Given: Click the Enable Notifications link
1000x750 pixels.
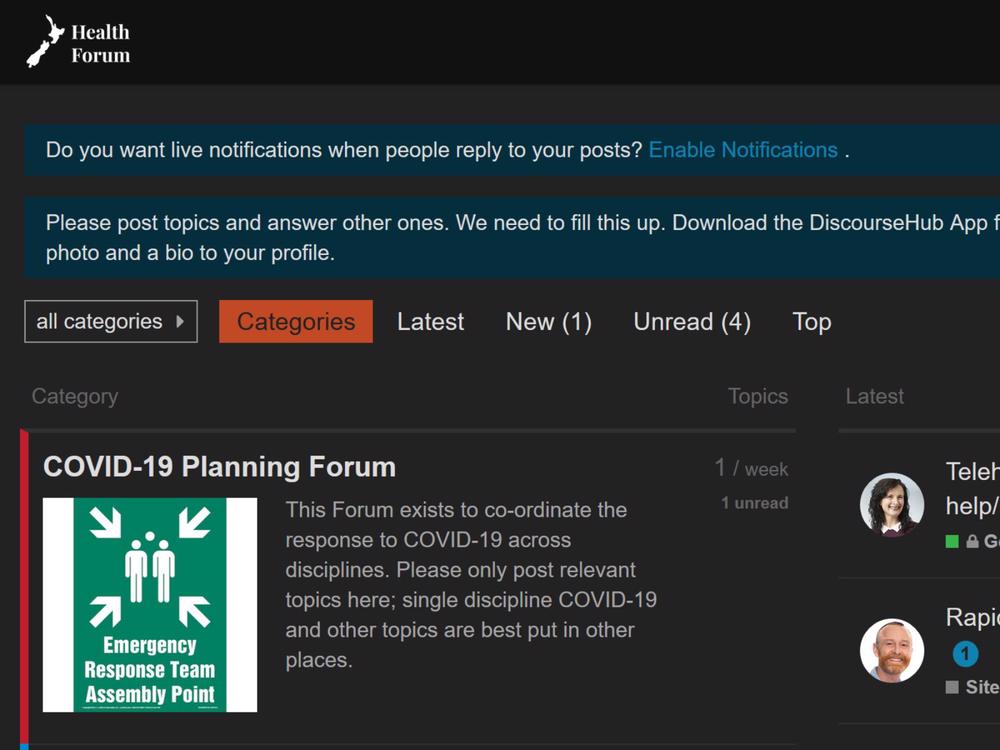Looking at the screenshot, I should (x=743, y=150).
